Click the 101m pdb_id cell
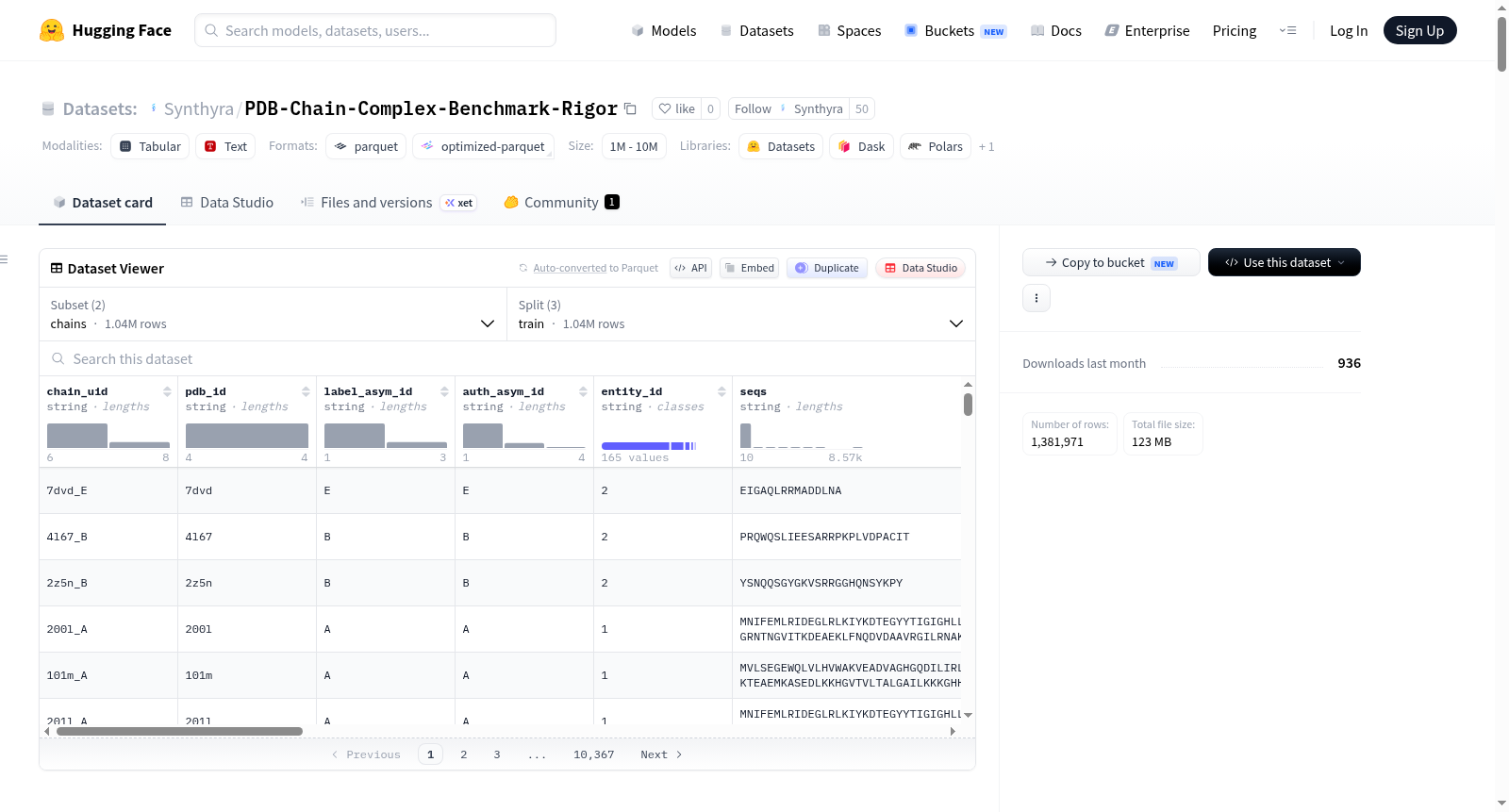The image size is (1509, 812). click(x=247, y=675)
